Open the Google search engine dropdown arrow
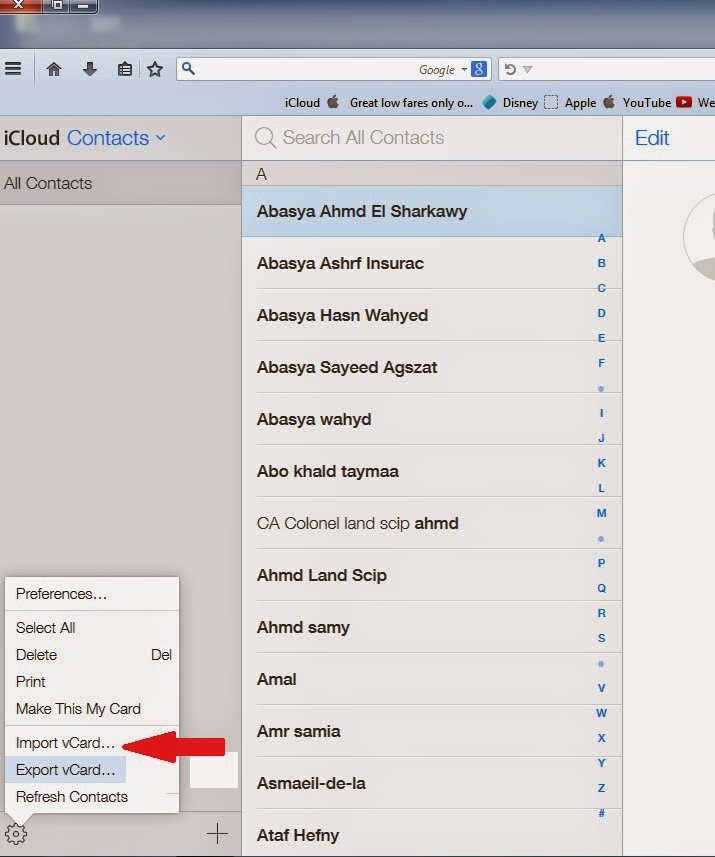Screen dimensions: 715x857 (x=464, y=69)
